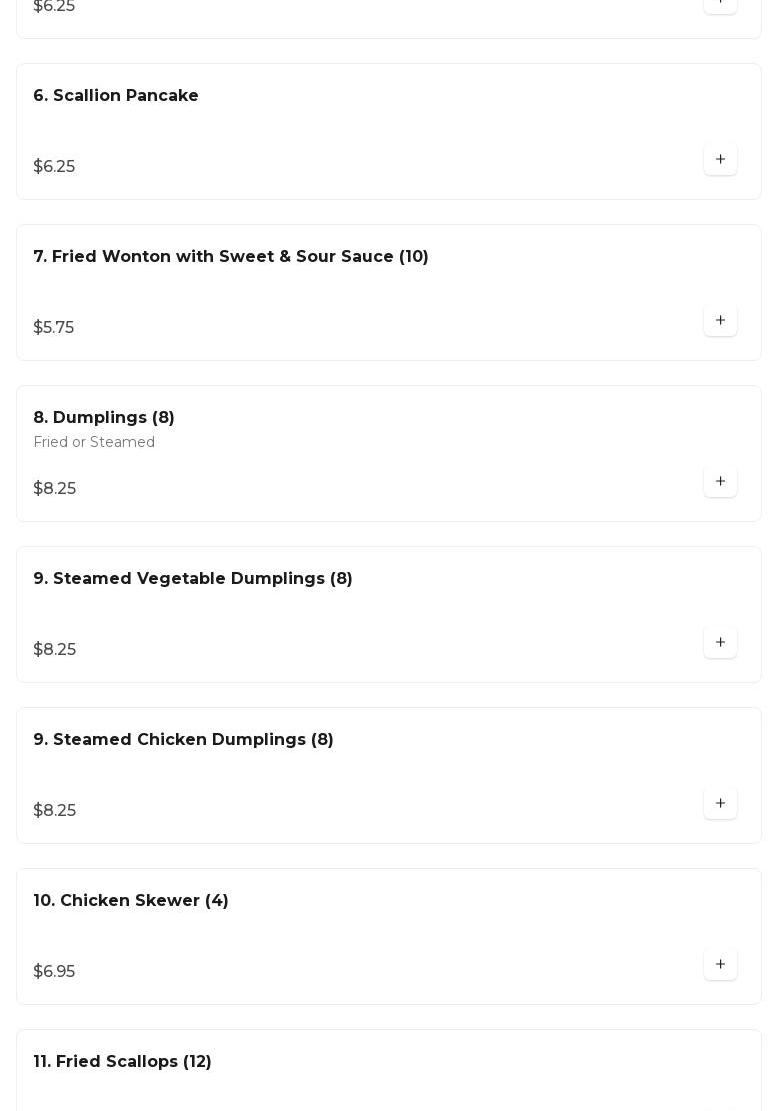Open 9. Steamed Chicken Dumplings (8) title
The width and height of the screenshot is (778, 1111).
click(x=183, y=739)
